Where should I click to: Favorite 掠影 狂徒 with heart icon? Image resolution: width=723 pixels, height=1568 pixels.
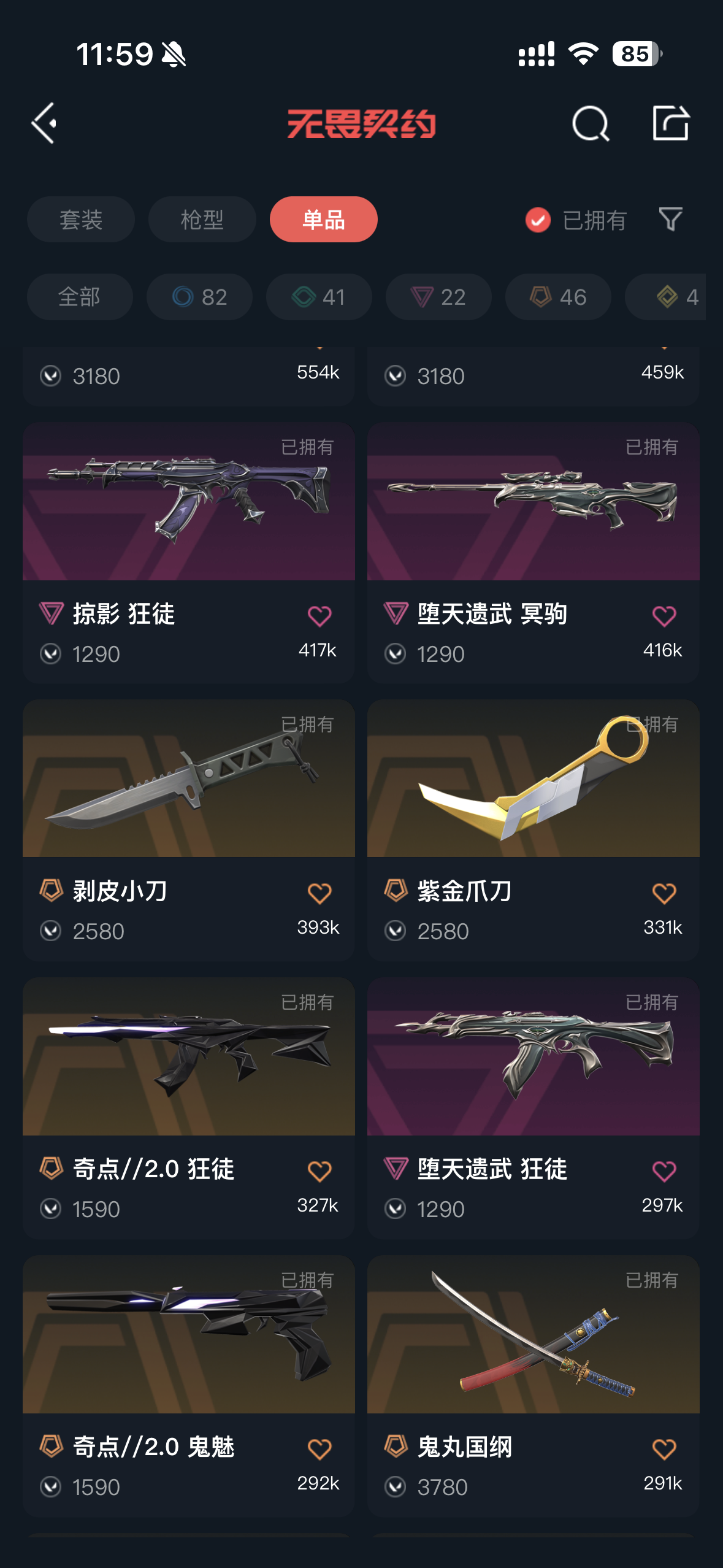[x=319, y=616]
